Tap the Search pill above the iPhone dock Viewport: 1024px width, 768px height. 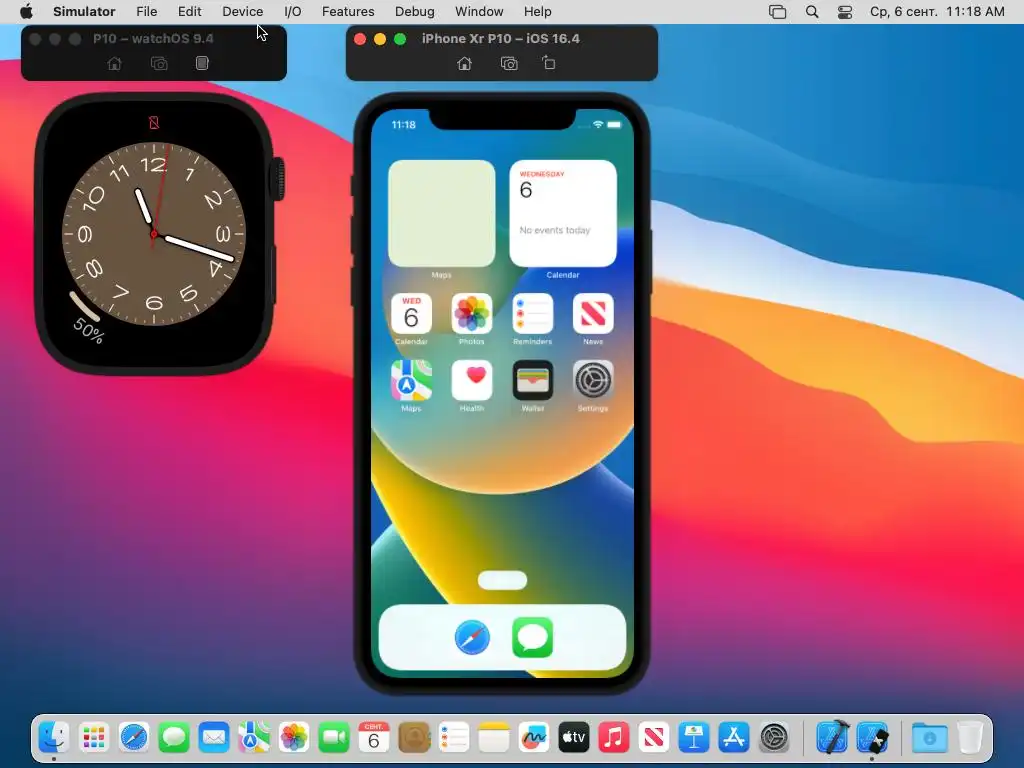coord(502,580)
